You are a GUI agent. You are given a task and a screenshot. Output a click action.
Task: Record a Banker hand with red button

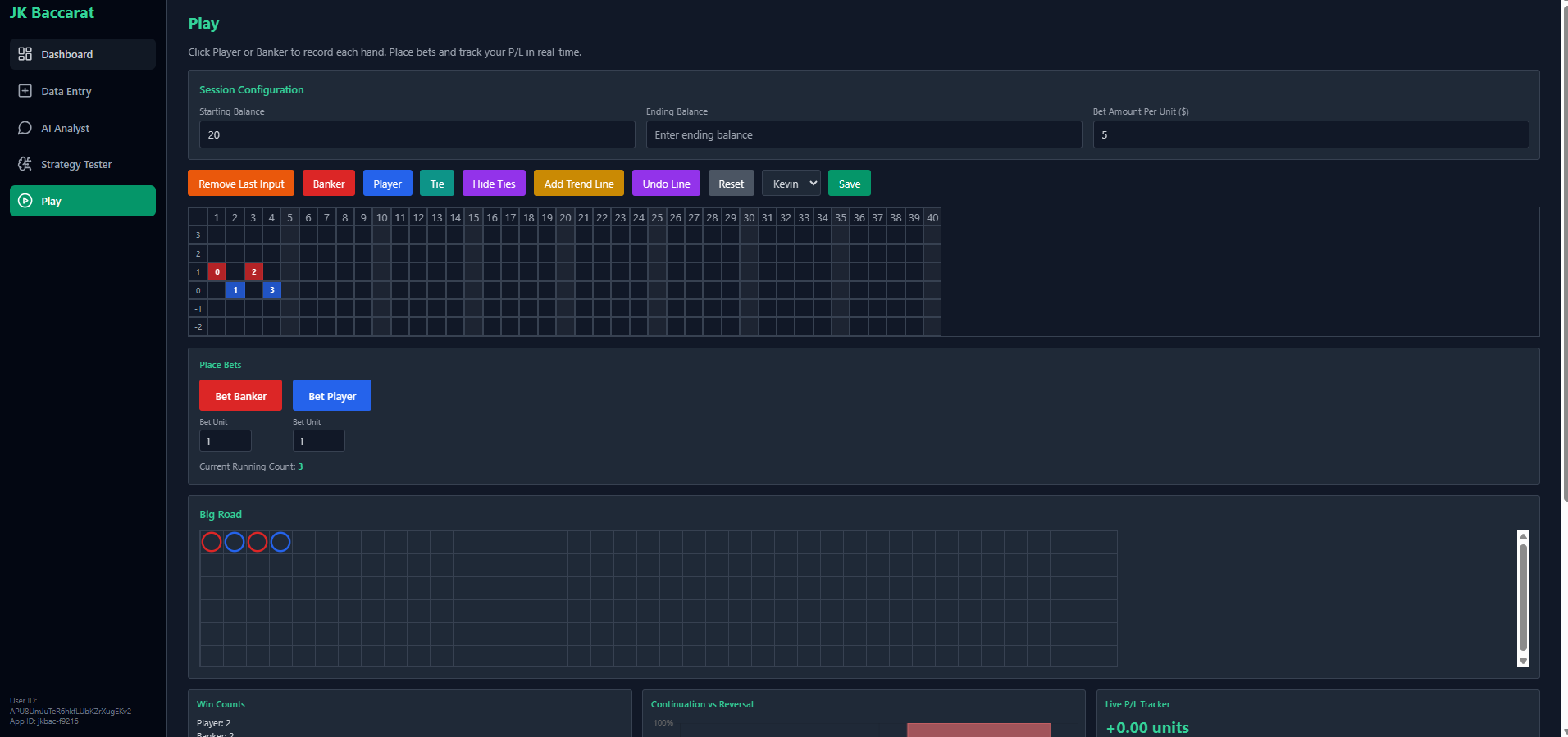pos(329,184)
